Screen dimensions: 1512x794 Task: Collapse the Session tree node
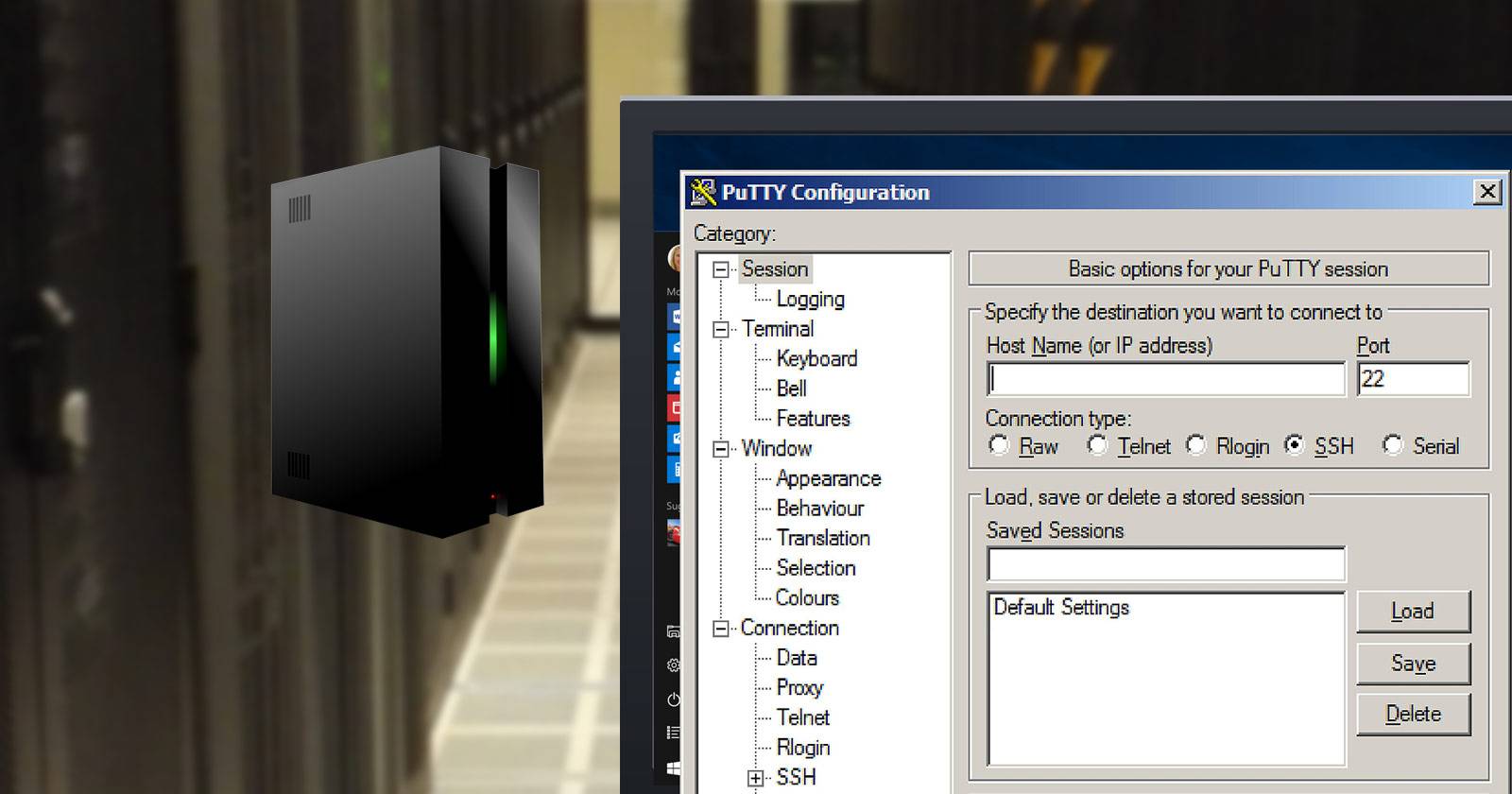tap(720, 269)
